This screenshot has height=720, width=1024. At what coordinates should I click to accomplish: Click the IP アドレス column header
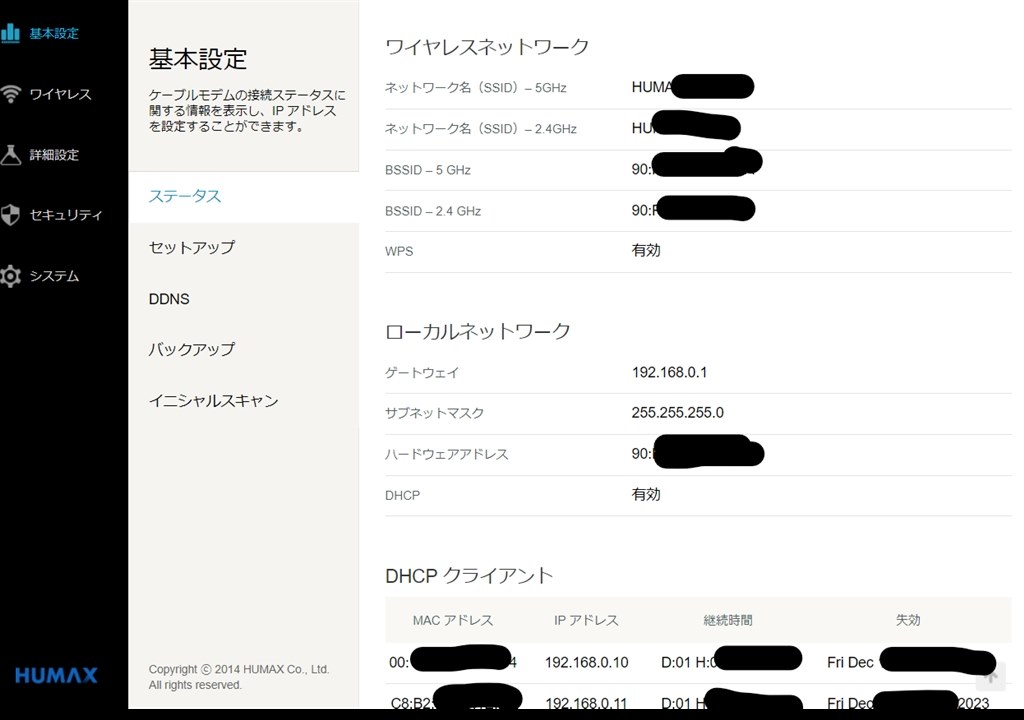tap(586, 620)
